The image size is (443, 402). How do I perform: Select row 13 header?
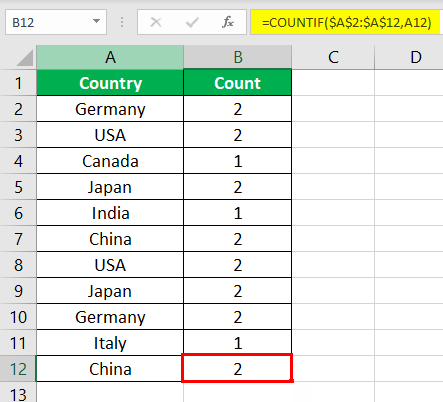click(x=18, y=392)
